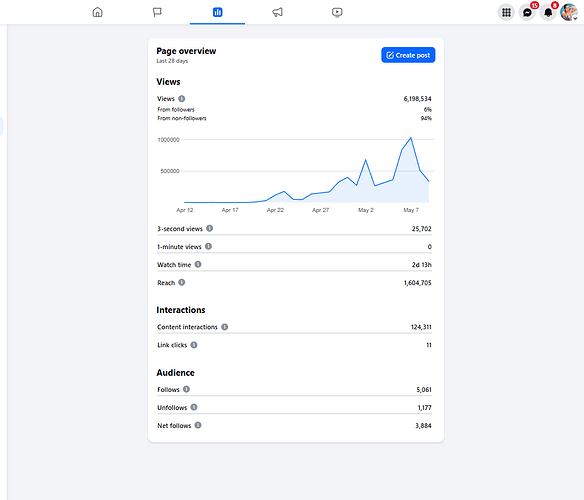Show info for Unfollows metric
584x500 pixels.
pyautogui.click(x=194, y=407)
